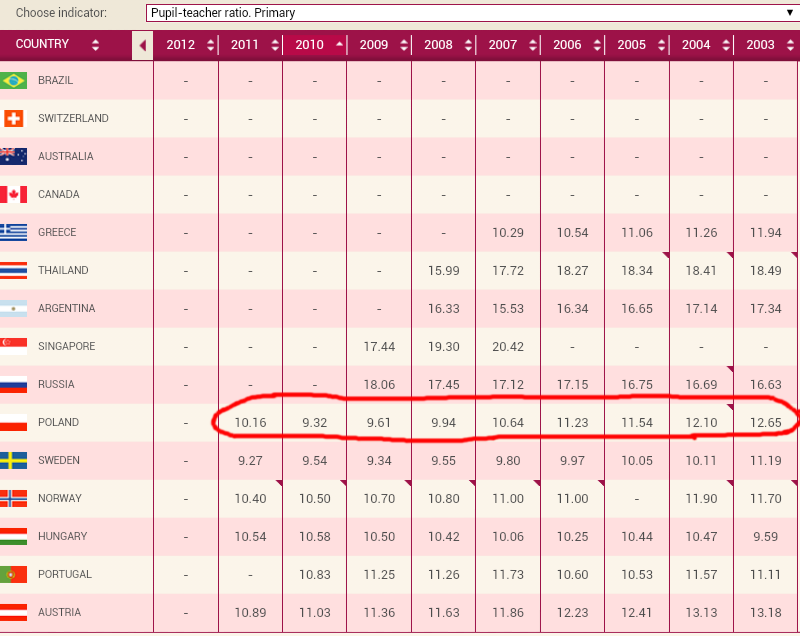The width and height of the screenshot is (800, 636).
Task: Sort by the 2012 column header
Action: (x=186, y=45)
